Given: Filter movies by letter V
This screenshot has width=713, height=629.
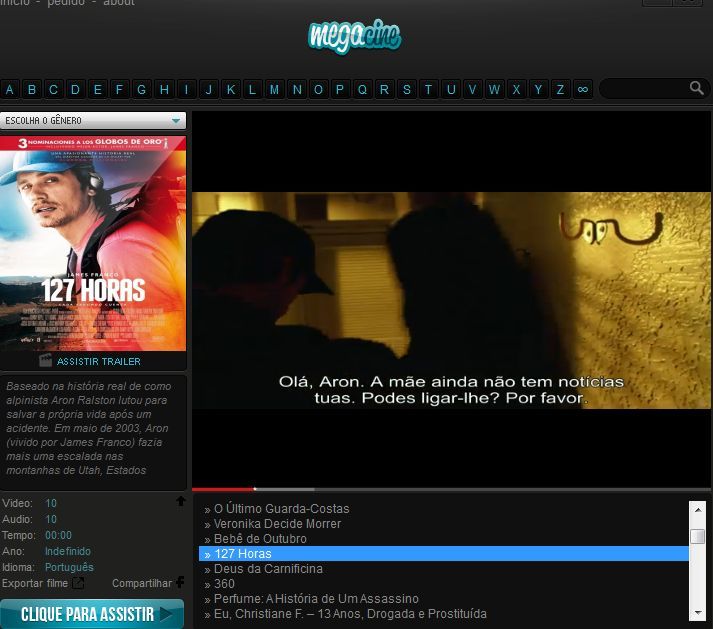Looking at the screenshot, I should click(472, 89).
